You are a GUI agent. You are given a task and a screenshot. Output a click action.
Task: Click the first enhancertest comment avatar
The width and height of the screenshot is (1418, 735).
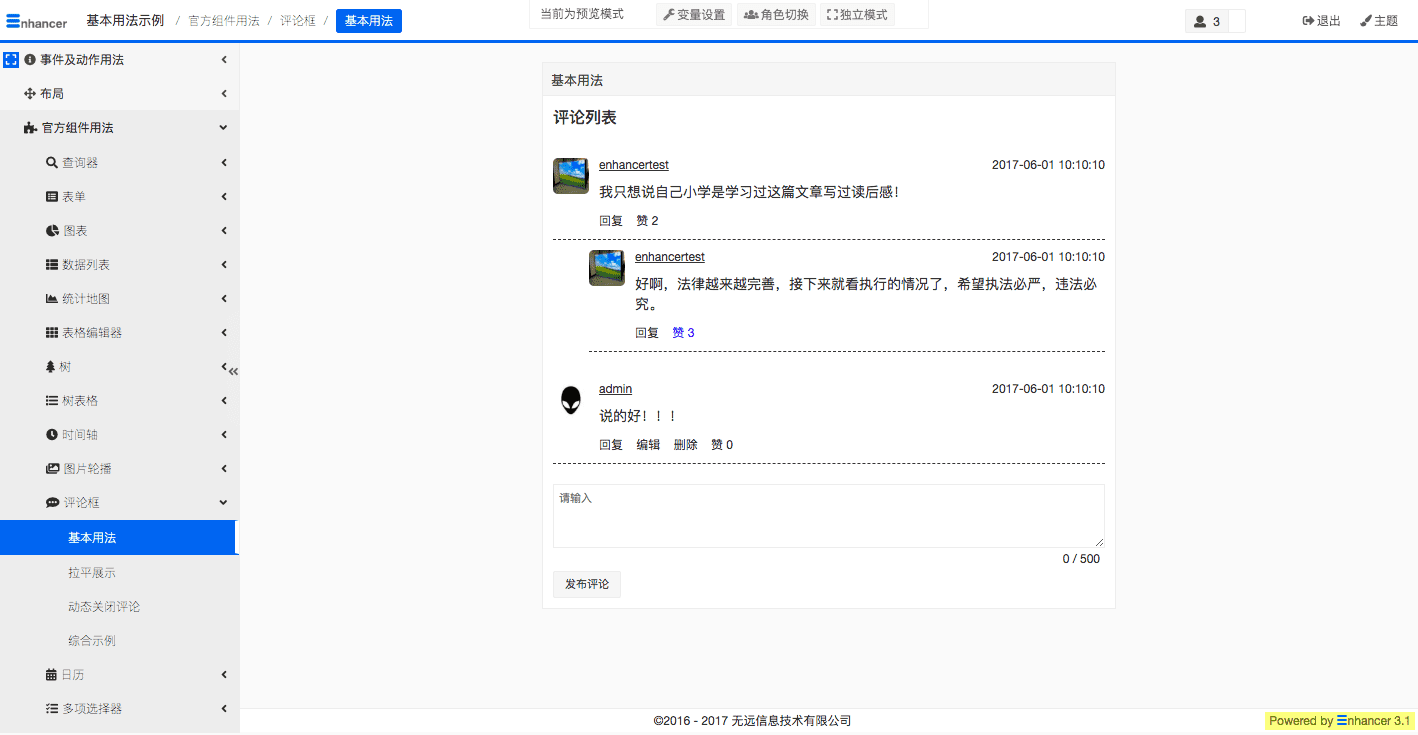[x=570, y=176]
